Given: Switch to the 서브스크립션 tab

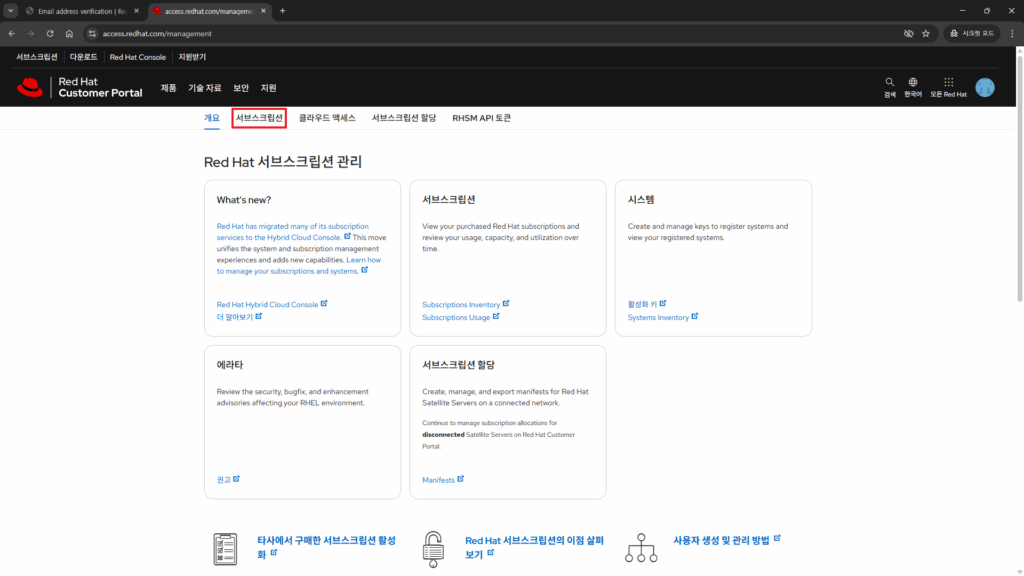Looking at the screenshot, I should coord(259,118).
